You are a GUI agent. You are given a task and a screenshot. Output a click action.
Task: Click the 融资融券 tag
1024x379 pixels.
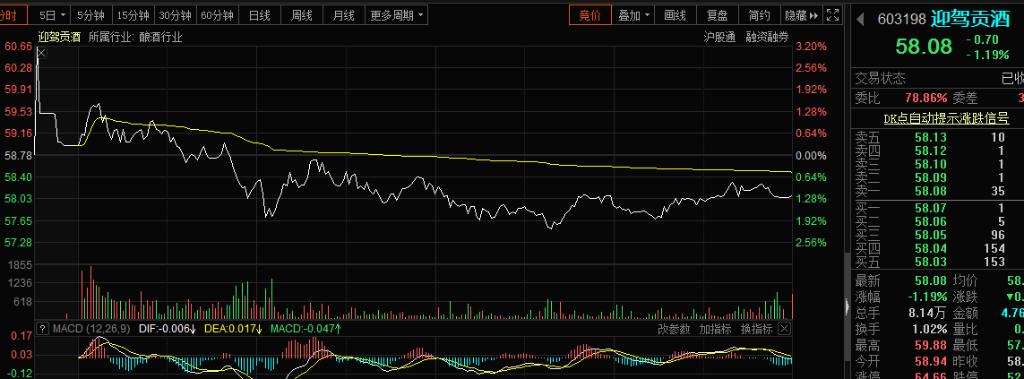tap(767, 37)
